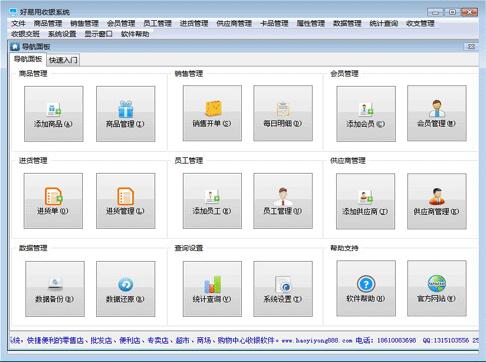Image resolution: width=486 pixels, height=362 pixels.
Task: Open the top-row 员工管理 menu
Action: pyautogui.click(x=157, y=23)
